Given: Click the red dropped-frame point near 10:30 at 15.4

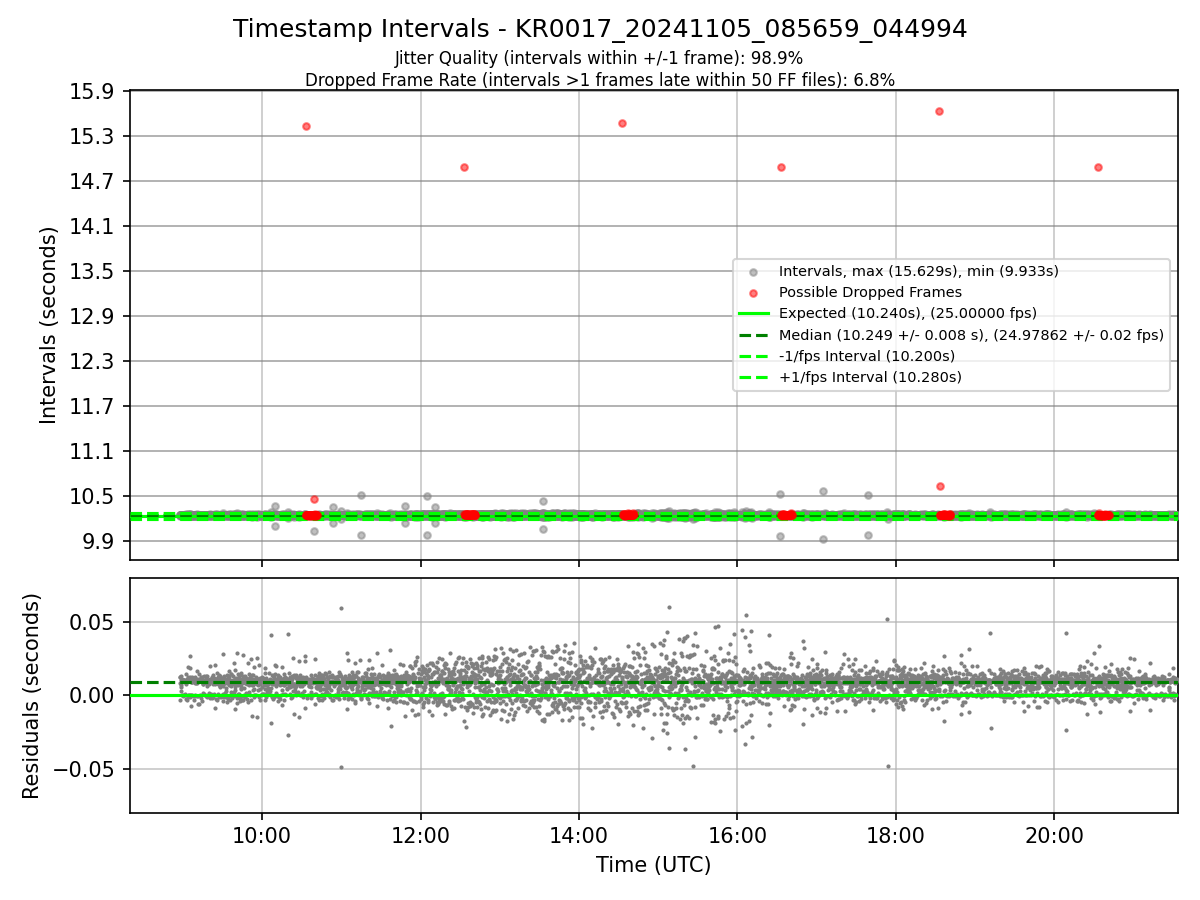Looking at the screenshot, I should [x=306, y=126].
